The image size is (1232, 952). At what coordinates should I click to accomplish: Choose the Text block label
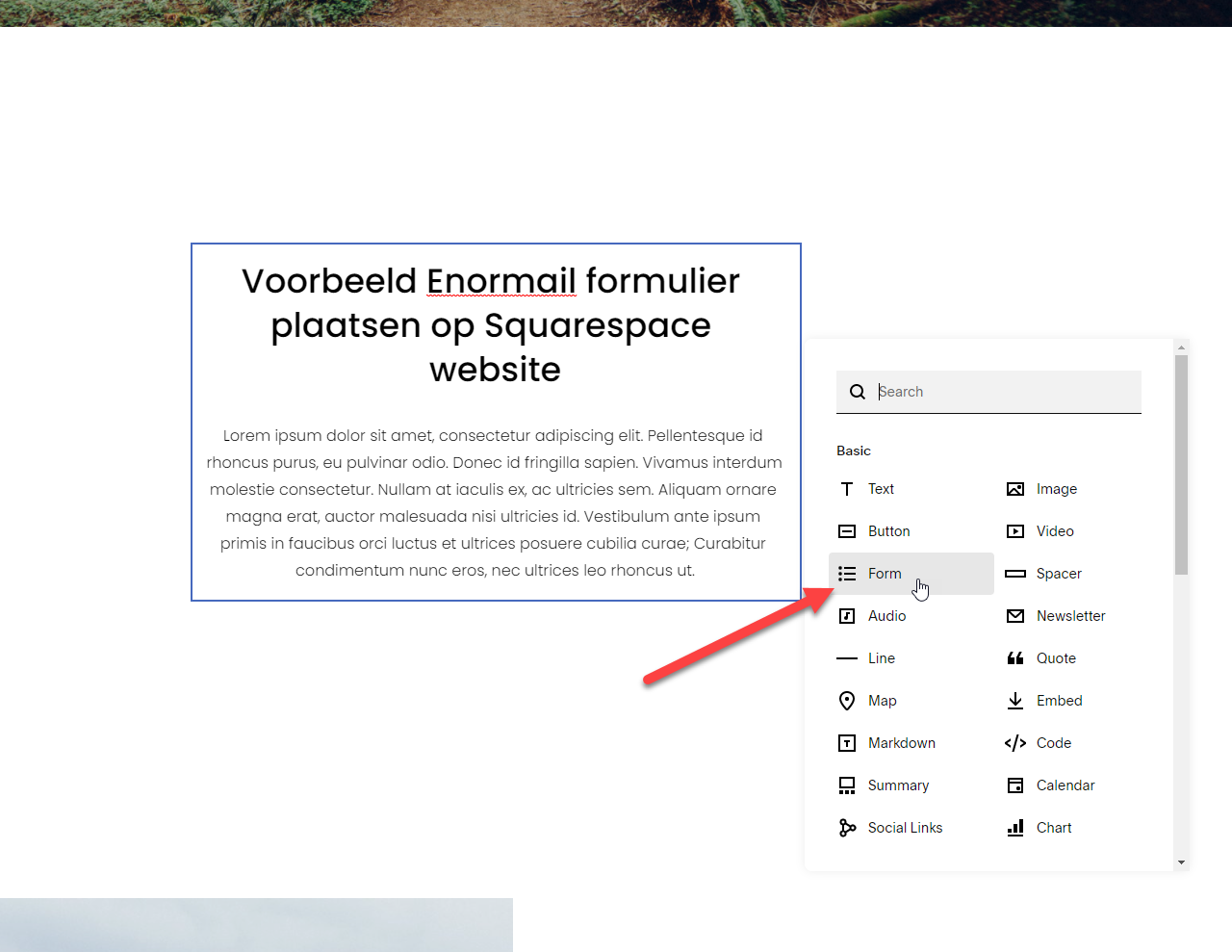881,489
